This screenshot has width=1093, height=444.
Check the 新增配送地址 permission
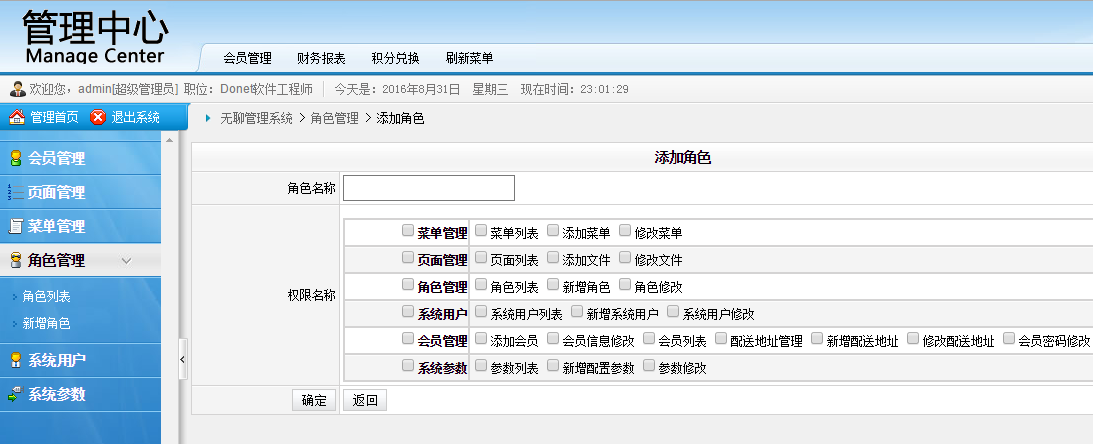pos(817,338)
